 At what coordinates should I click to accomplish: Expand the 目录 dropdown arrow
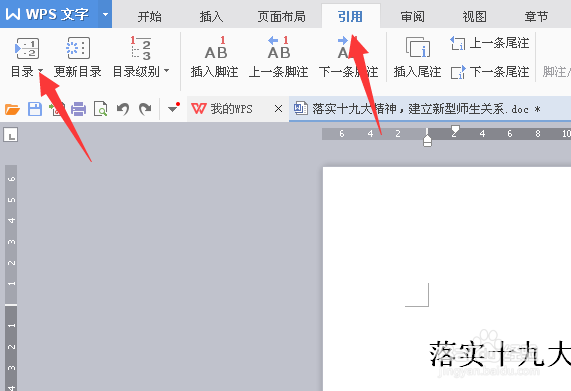coord(40,71)
